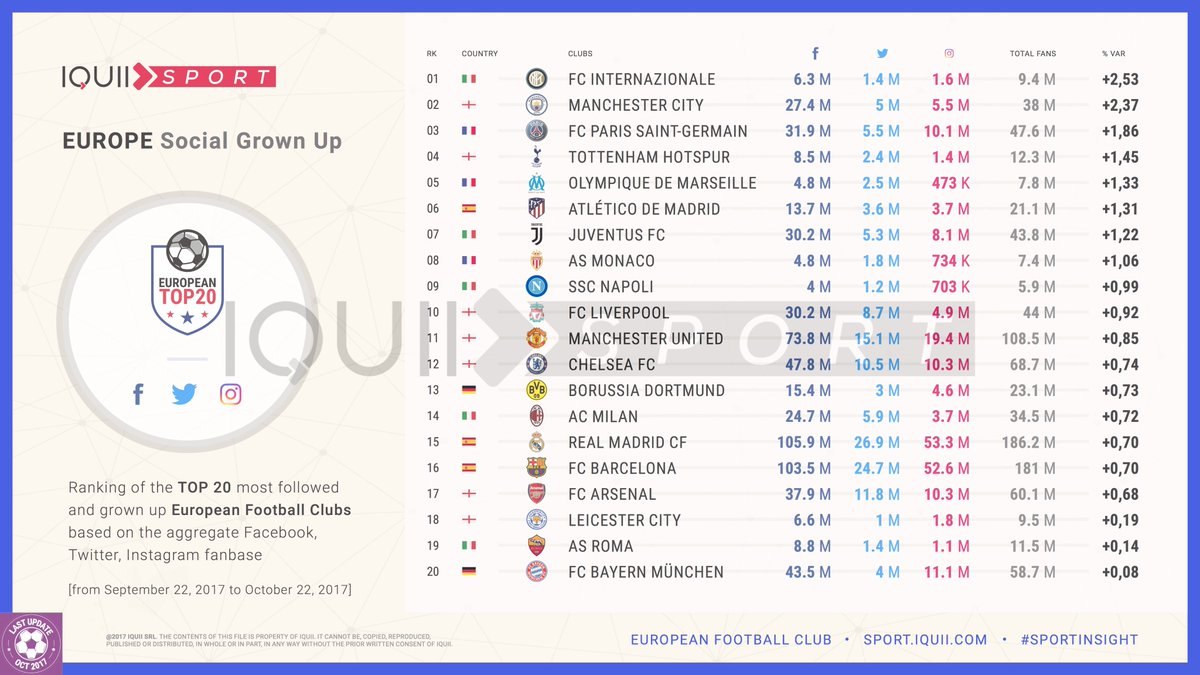
Task: Click the Italy flag beside FC Internazionale
Action: coord(469,79)
